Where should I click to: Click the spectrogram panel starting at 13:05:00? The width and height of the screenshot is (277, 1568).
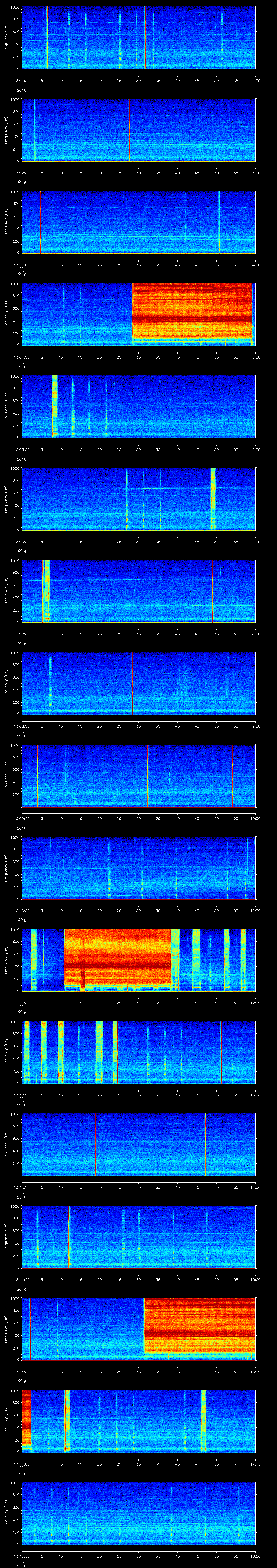[x=138, y=407]
